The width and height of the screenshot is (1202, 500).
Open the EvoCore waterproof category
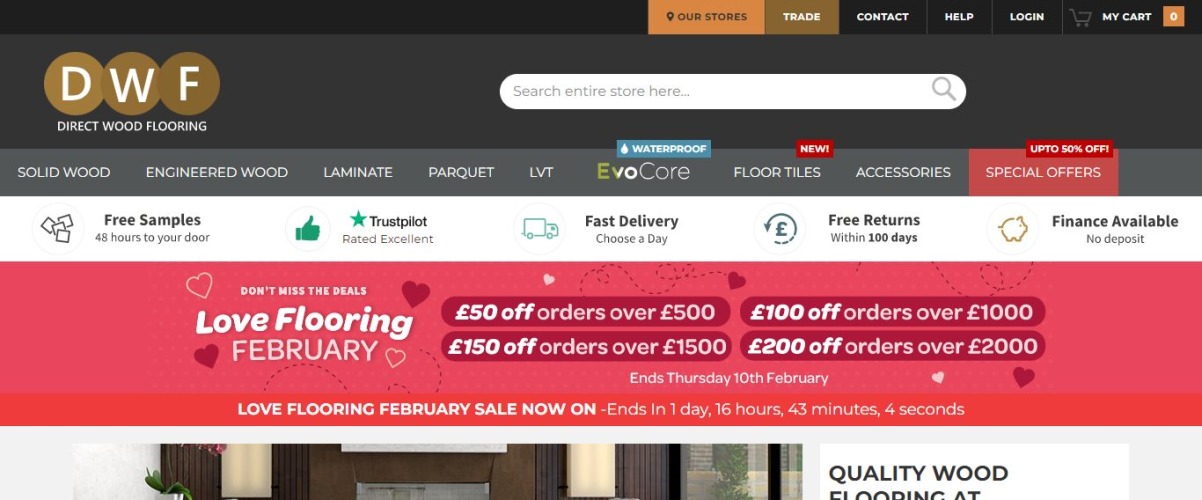click(643, 171)
